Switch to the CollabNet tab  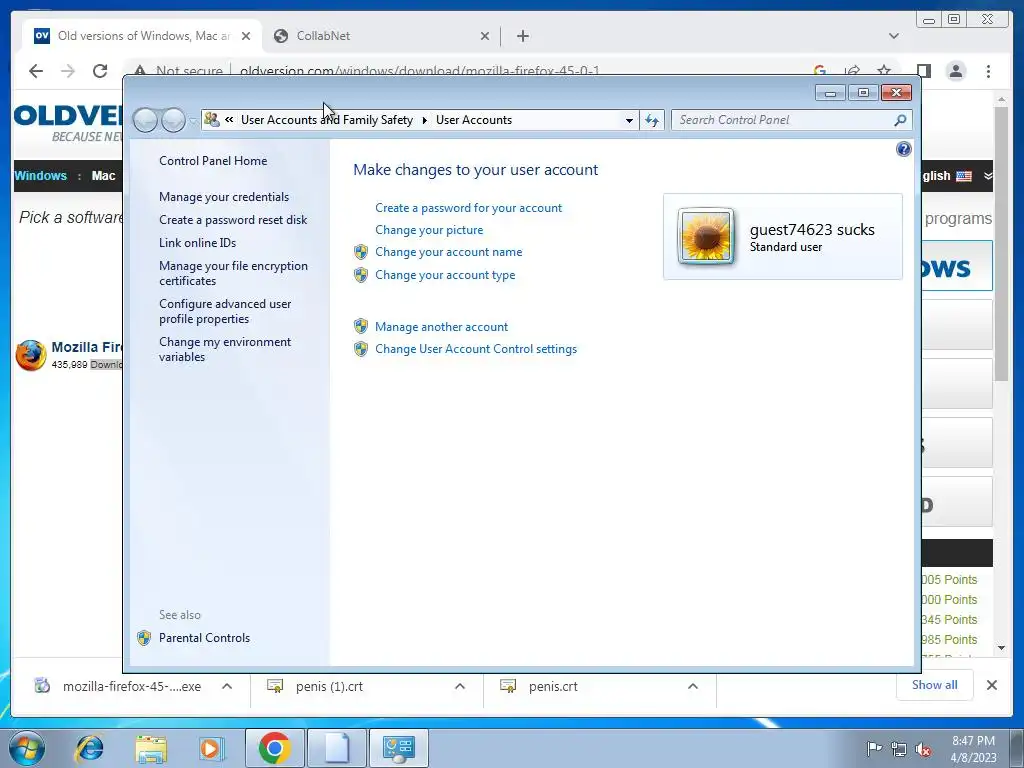tap(381, 36)
